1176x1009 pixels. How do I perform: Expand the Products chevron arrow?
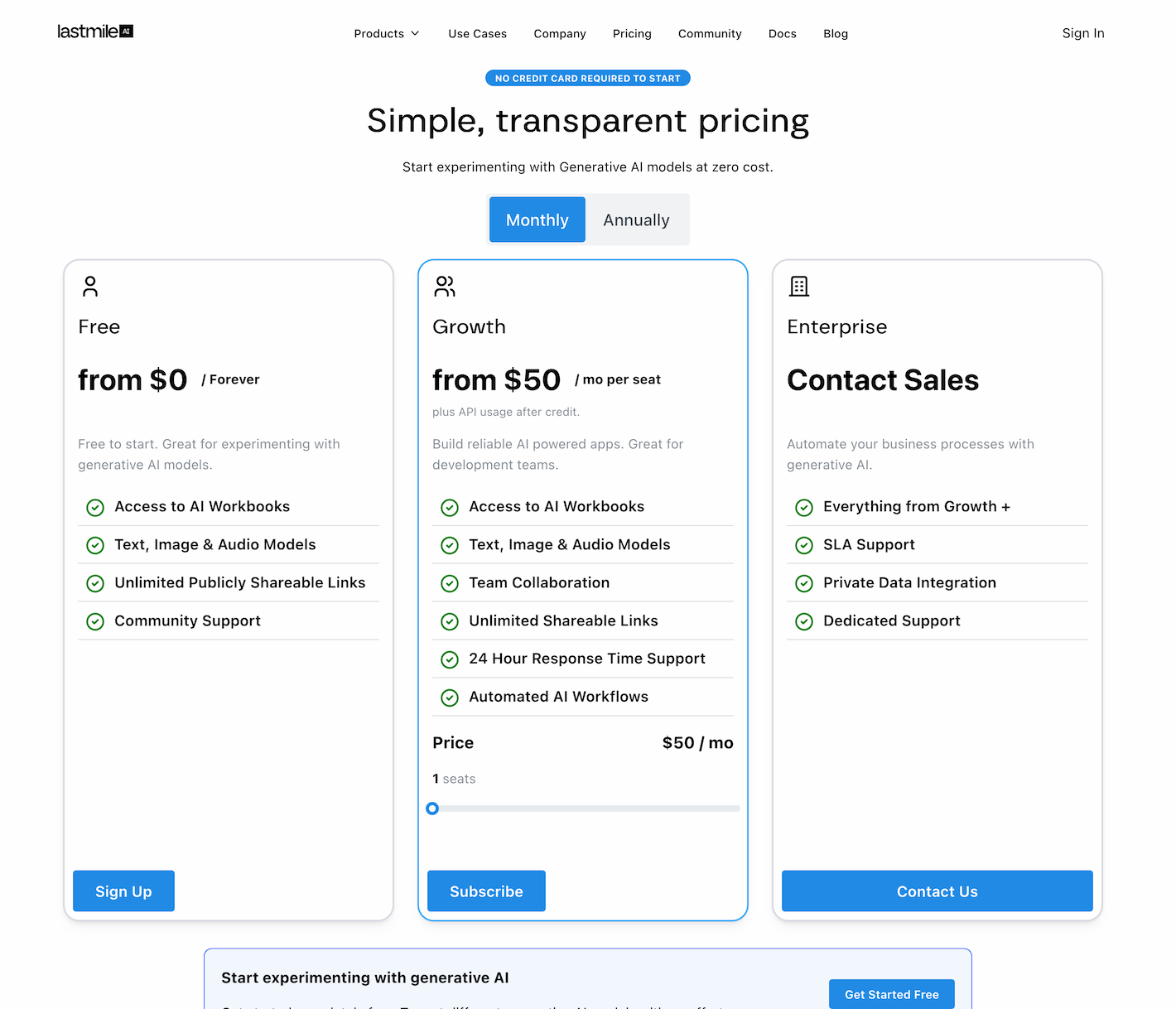click(415, 34)
